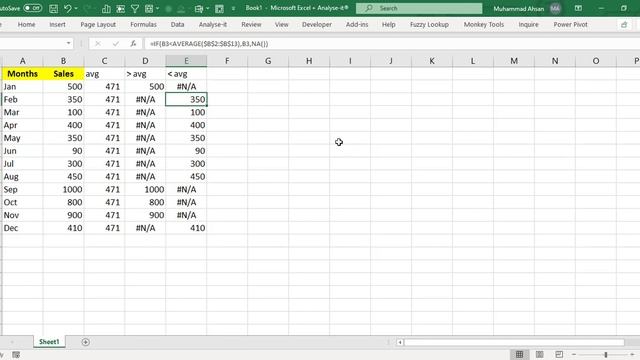Expand the dropdown beside the form icon
This screenshot has height=360, width=640.
208,9
